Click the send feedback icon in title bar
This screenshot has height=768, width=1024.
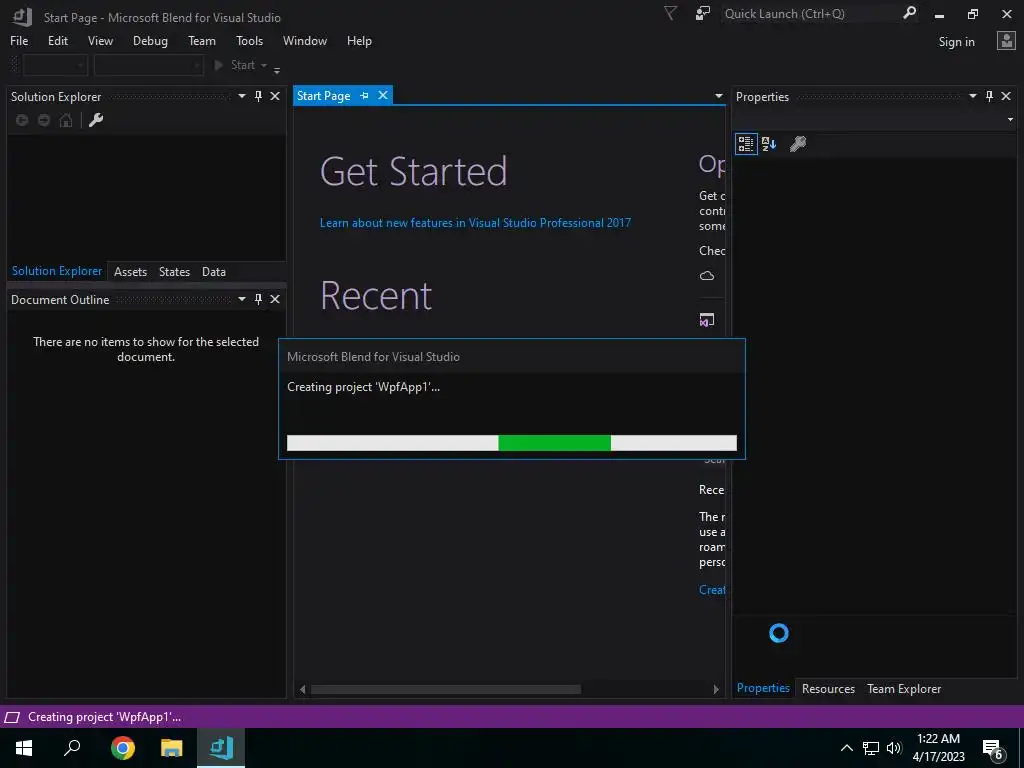pos(703,13)
